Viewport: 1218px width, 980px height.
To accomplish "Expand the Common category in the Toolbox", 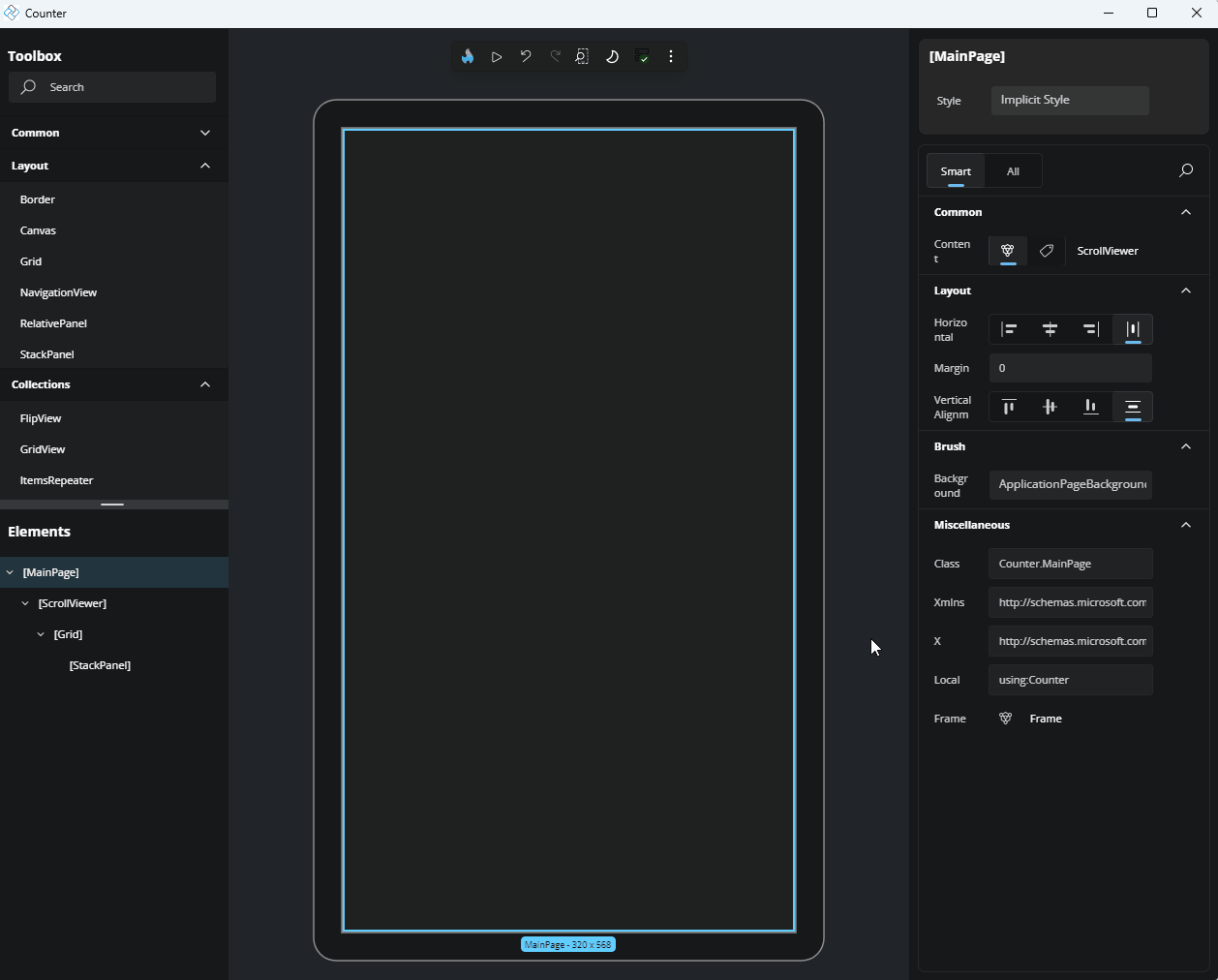I will pyautogui.click(x=111, y=133).
